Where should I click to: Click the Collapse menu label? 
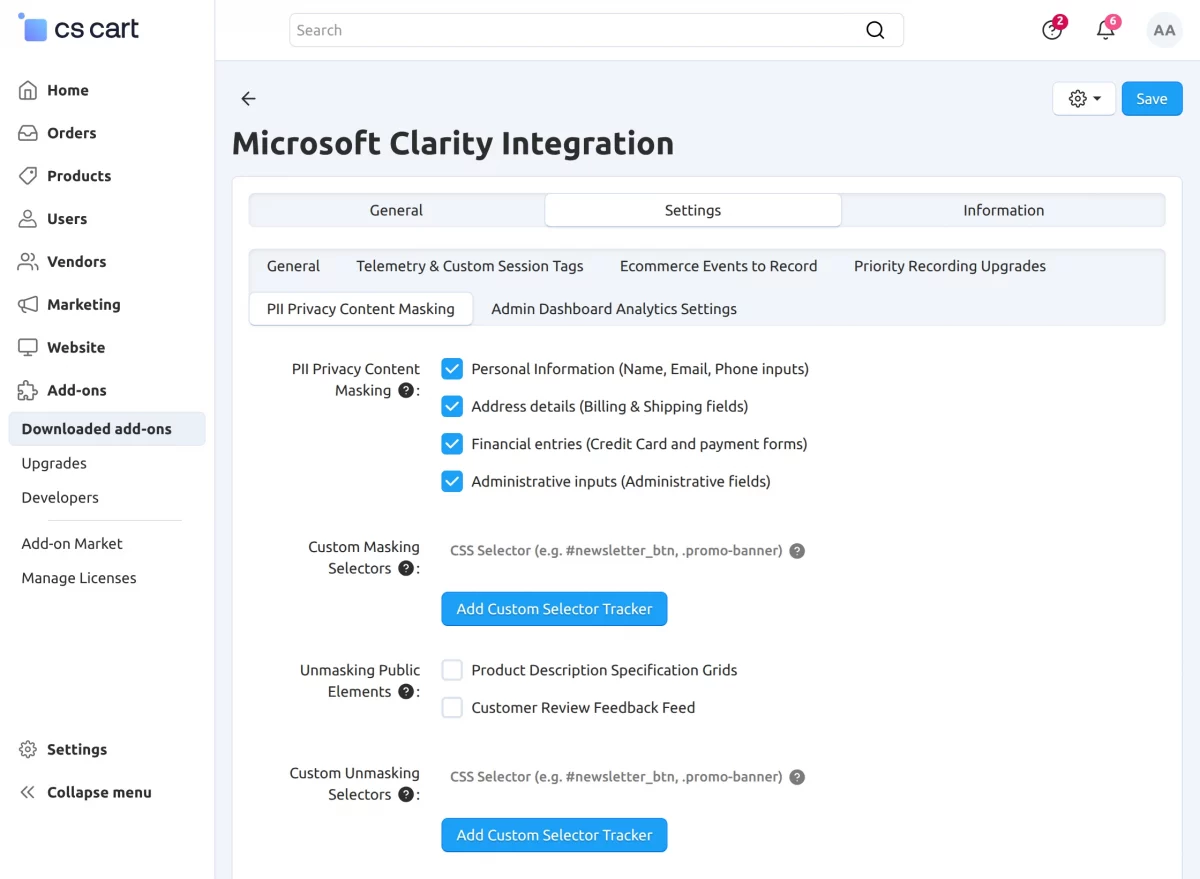coord(99,793)
